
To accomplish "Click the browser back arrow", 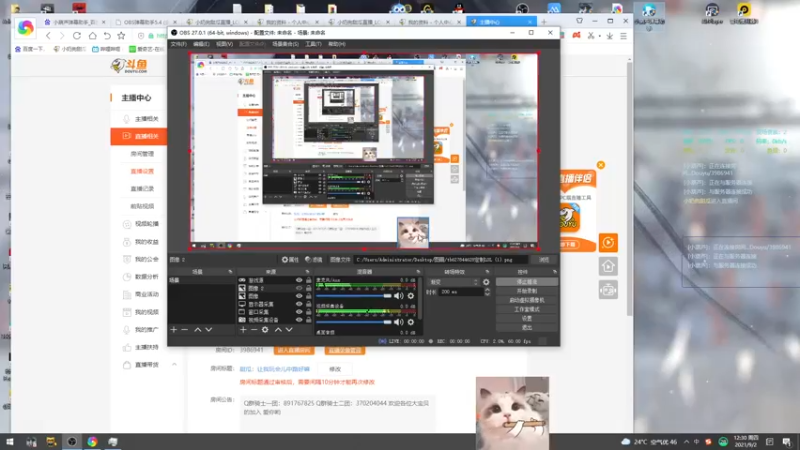I will pyautogui.click(x=48, y=36).
